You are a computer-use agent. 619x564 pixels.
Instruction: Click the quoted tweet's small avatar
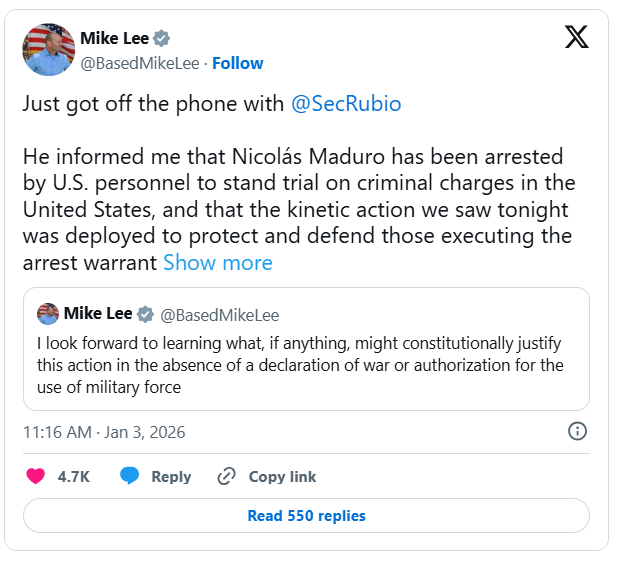pyautogui.click(x=48, y=314)
